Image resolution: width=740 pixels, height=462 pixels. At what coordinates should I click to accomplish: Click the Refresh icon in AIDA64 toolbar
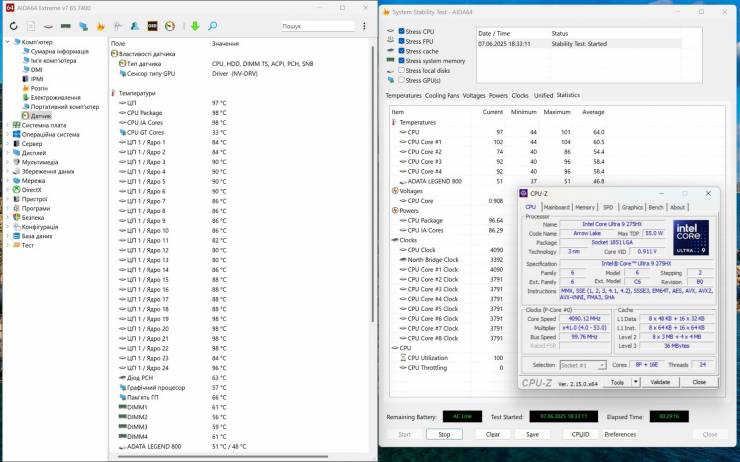point(13,26)
